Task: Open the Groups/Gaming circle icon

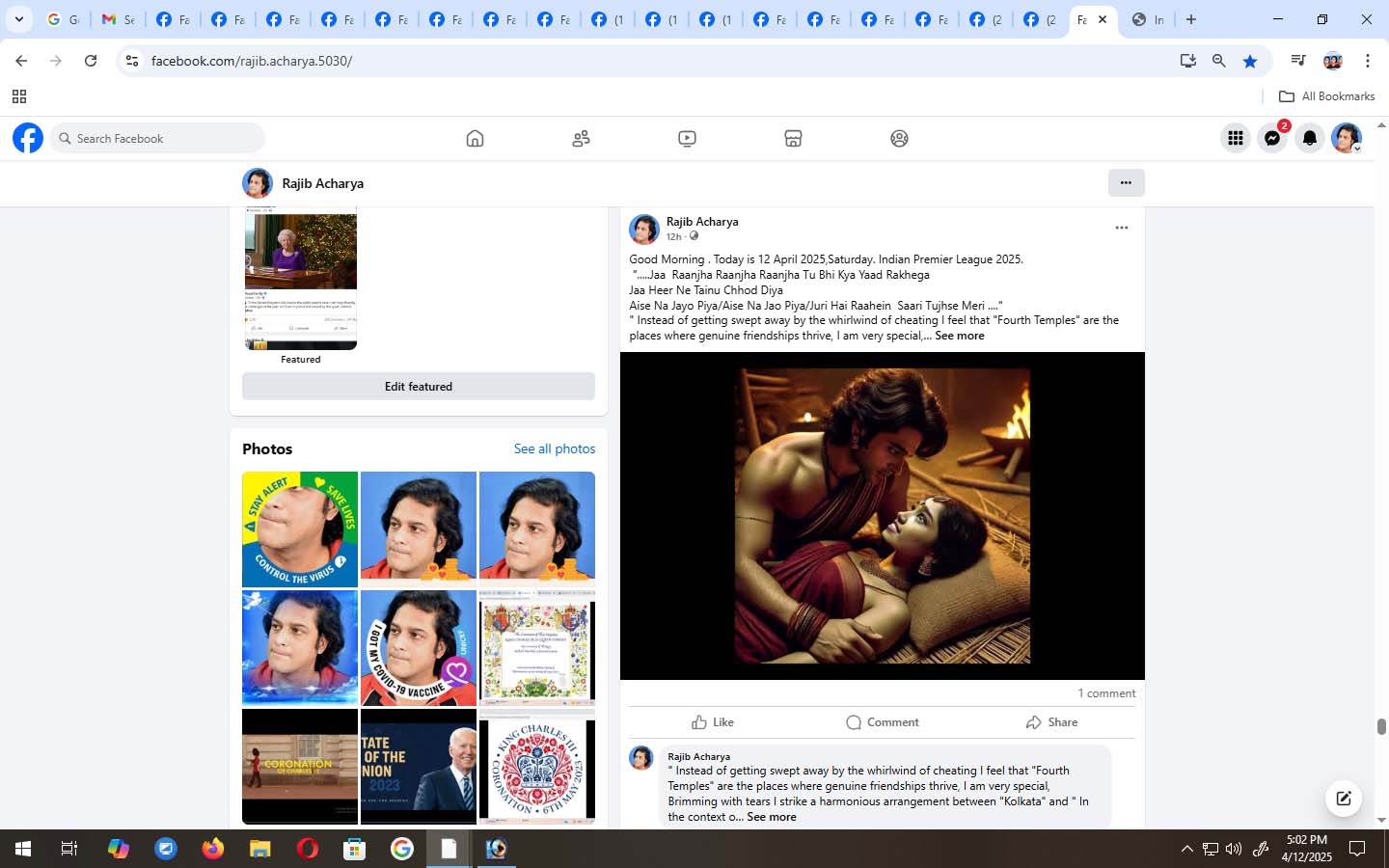Action: (899, 139)
